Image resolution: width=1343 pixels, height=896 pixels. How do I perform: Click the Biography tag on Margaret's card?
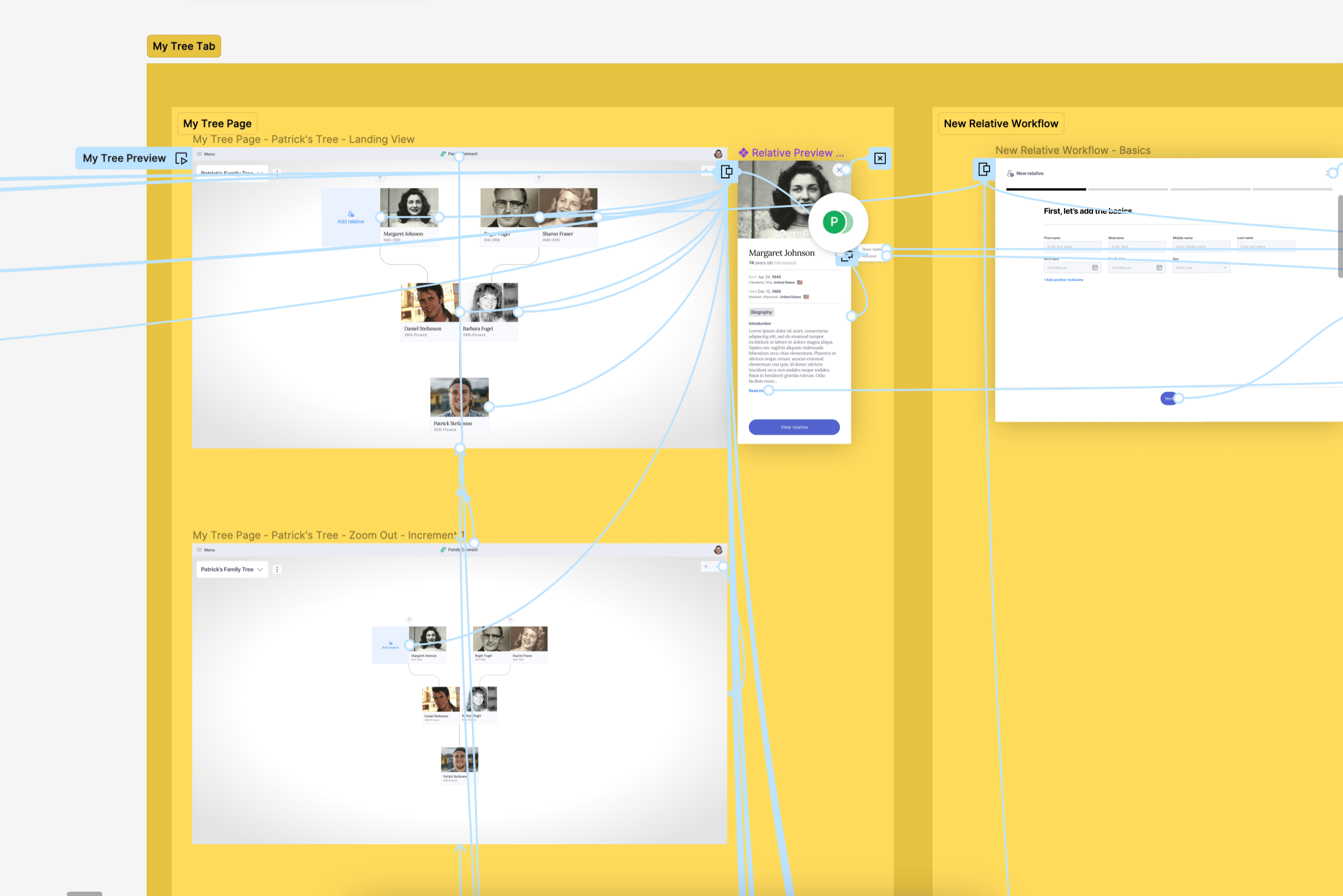[x=760, y=312]
